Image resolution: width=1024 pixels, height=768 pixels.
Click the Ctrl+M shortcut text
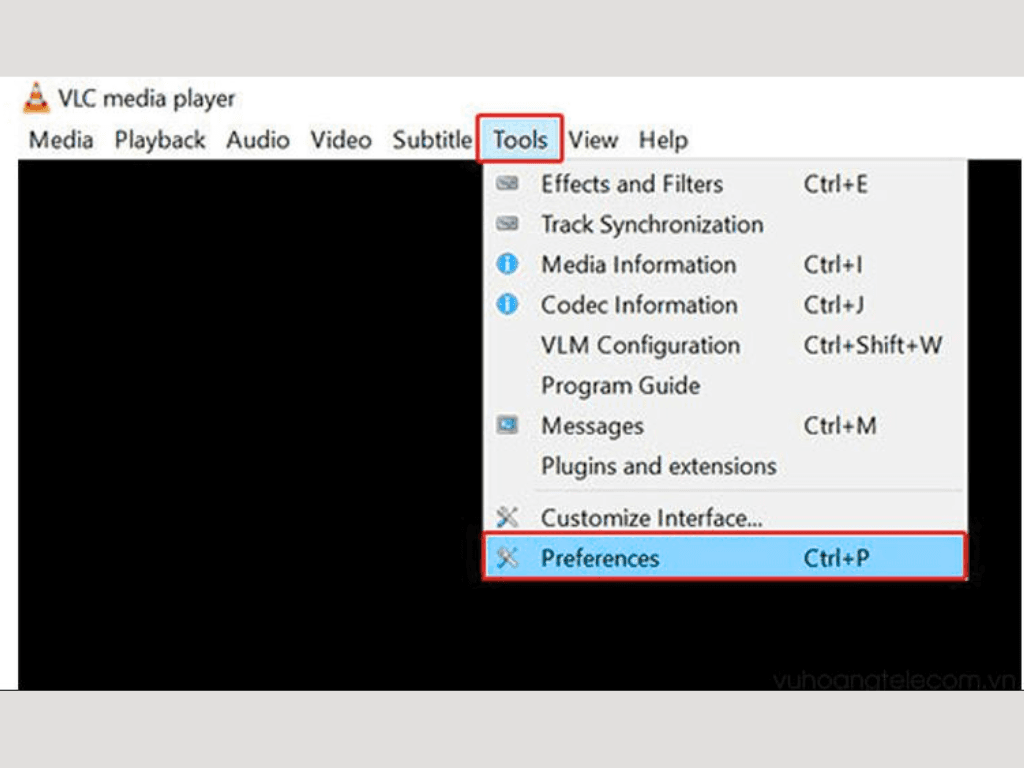point(840,426)
